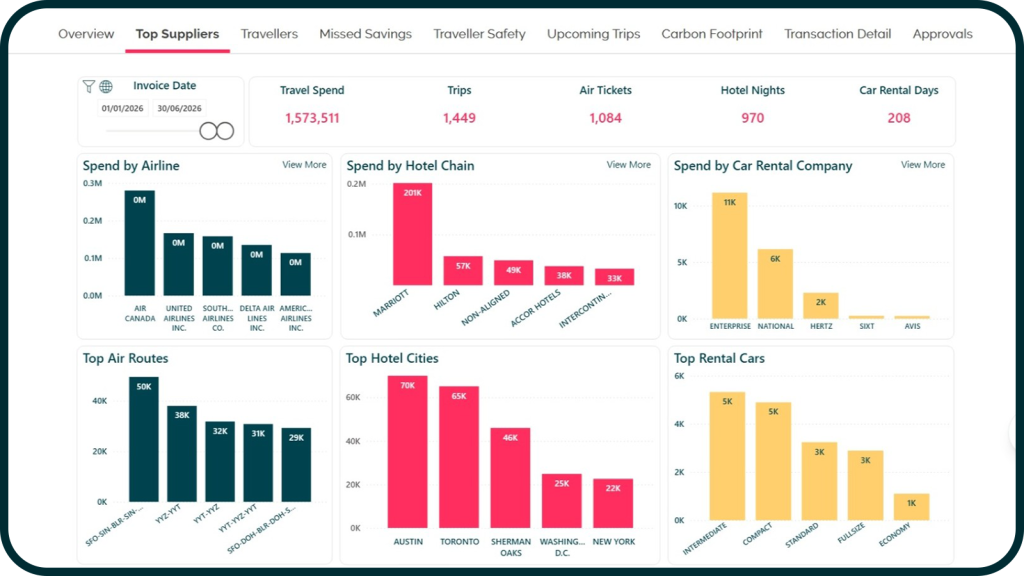1024x576 pixels.
Task: Select the American Airlines bar
Action: click(x=296, y=274)
